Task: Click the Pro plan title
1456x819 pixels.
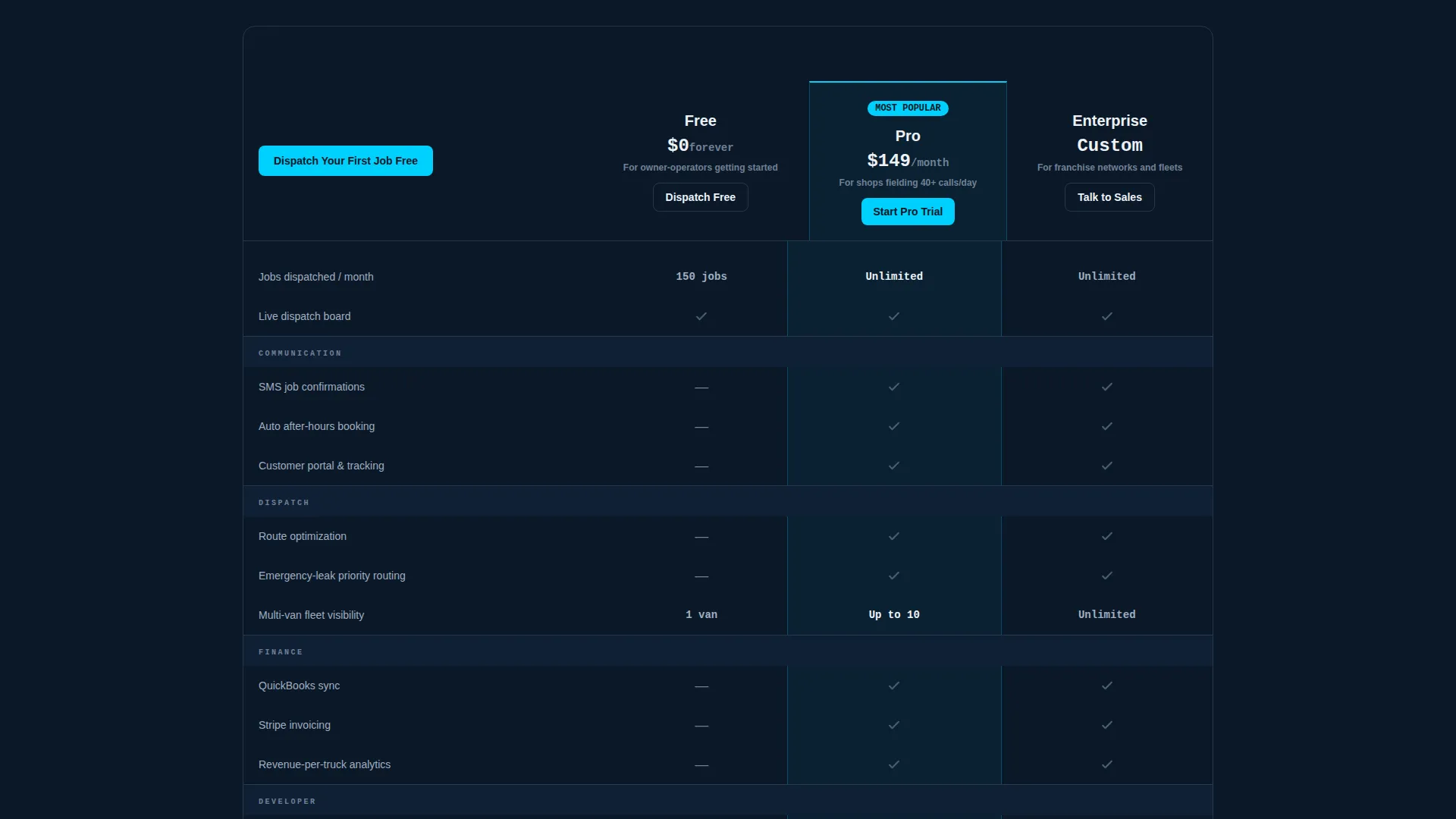Action: [908, 136]
